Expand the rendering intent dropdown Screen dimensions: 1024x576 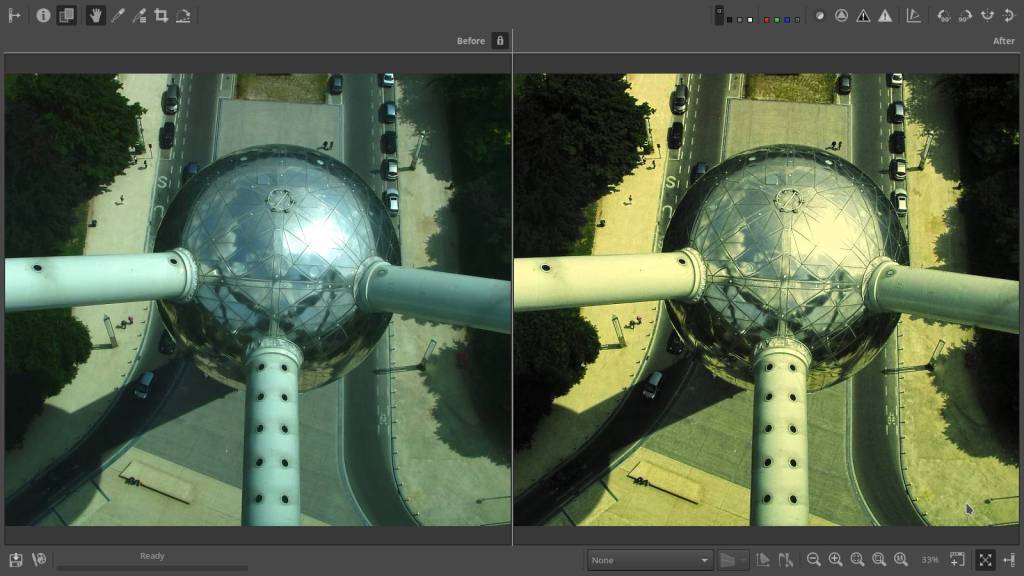(x=733, y=560)
